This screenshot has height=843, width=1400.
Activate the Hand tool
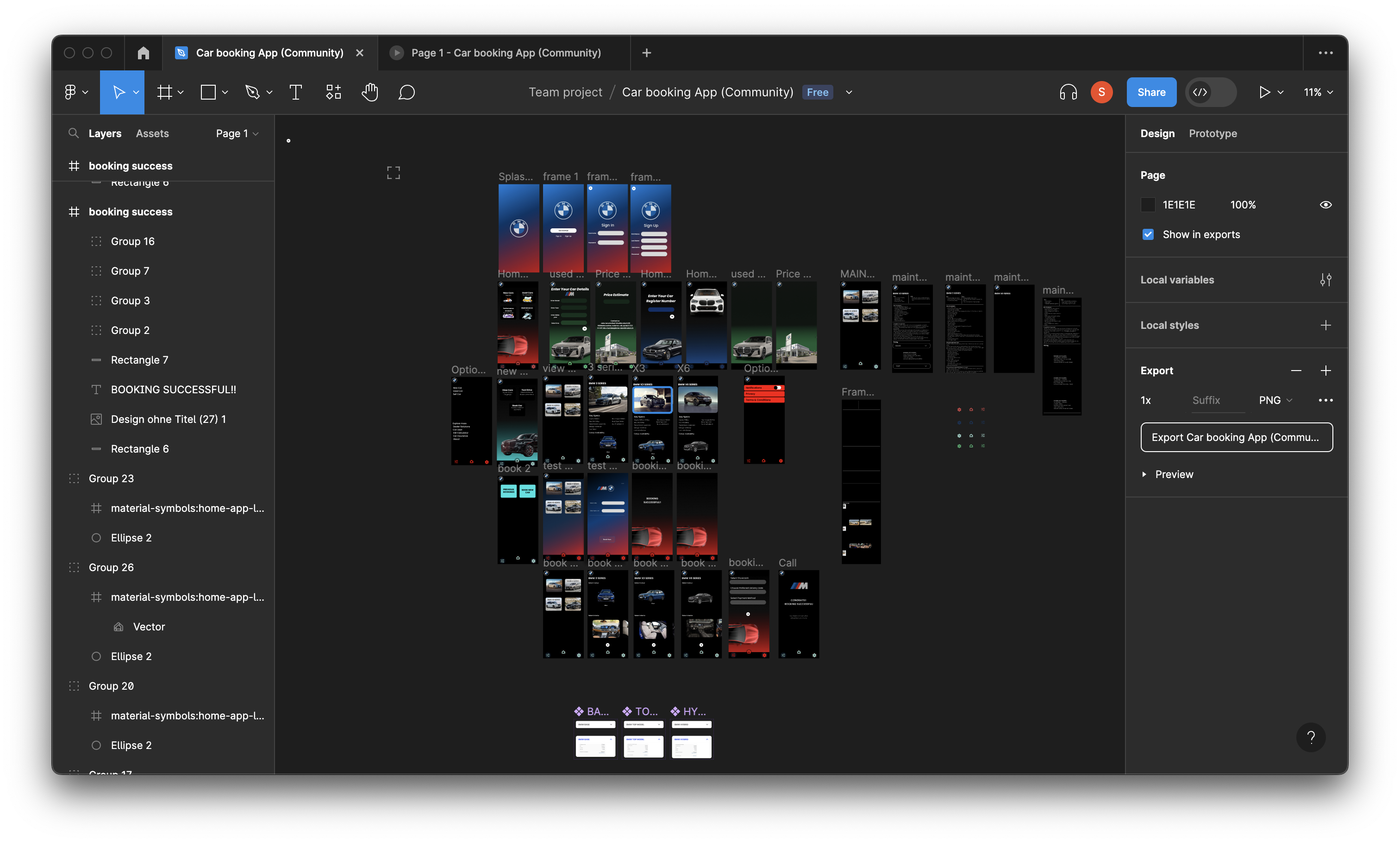click(x=369, y=92)
